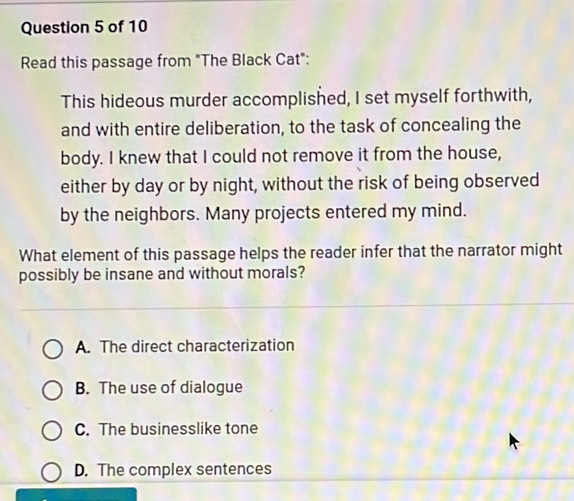574x501 pixels.
Task: Pick 'The use of dialogue' answer text
Action: coord(171,388)
